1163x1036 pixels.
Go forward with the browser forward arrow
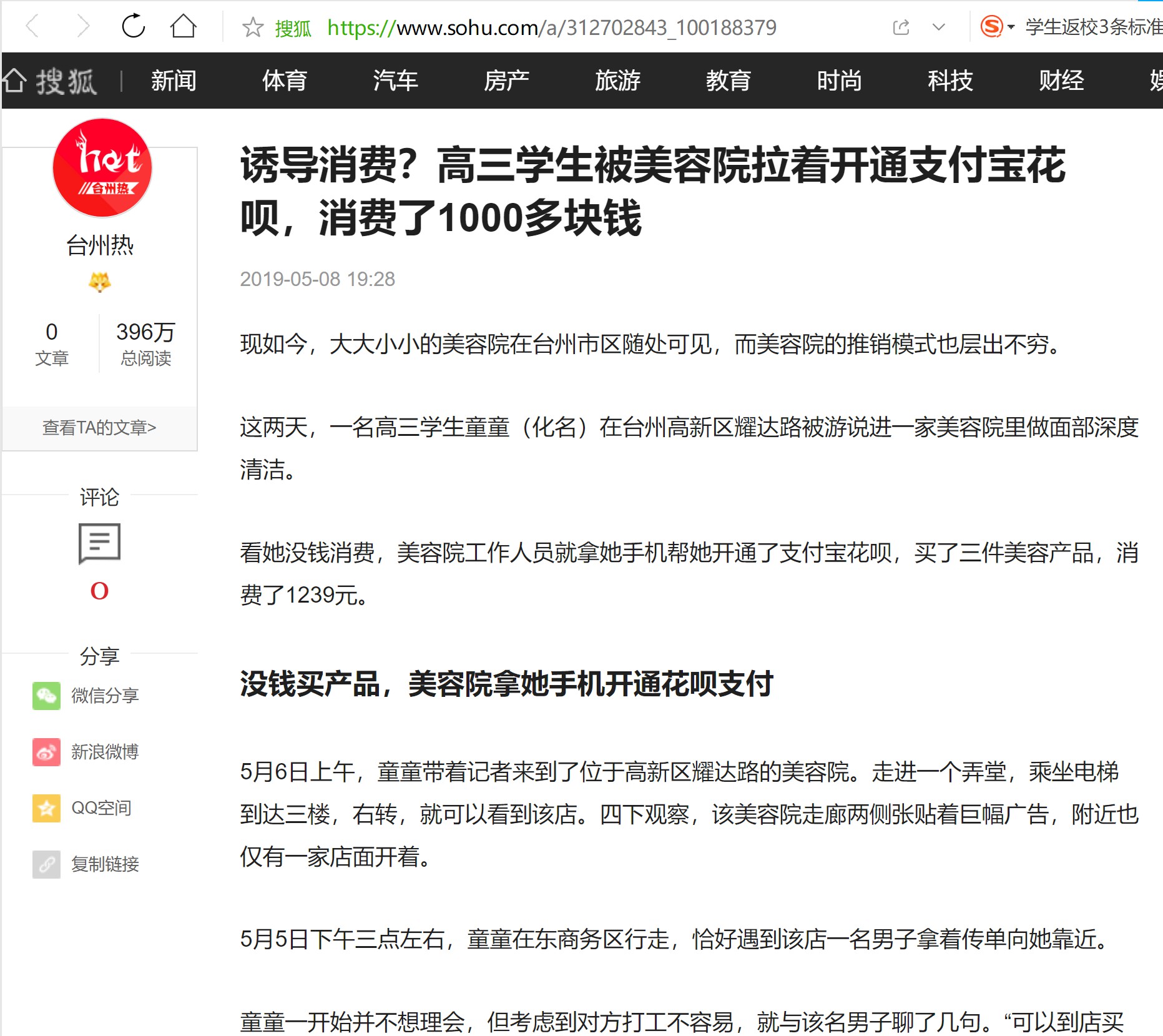click(x=82, y=27)
